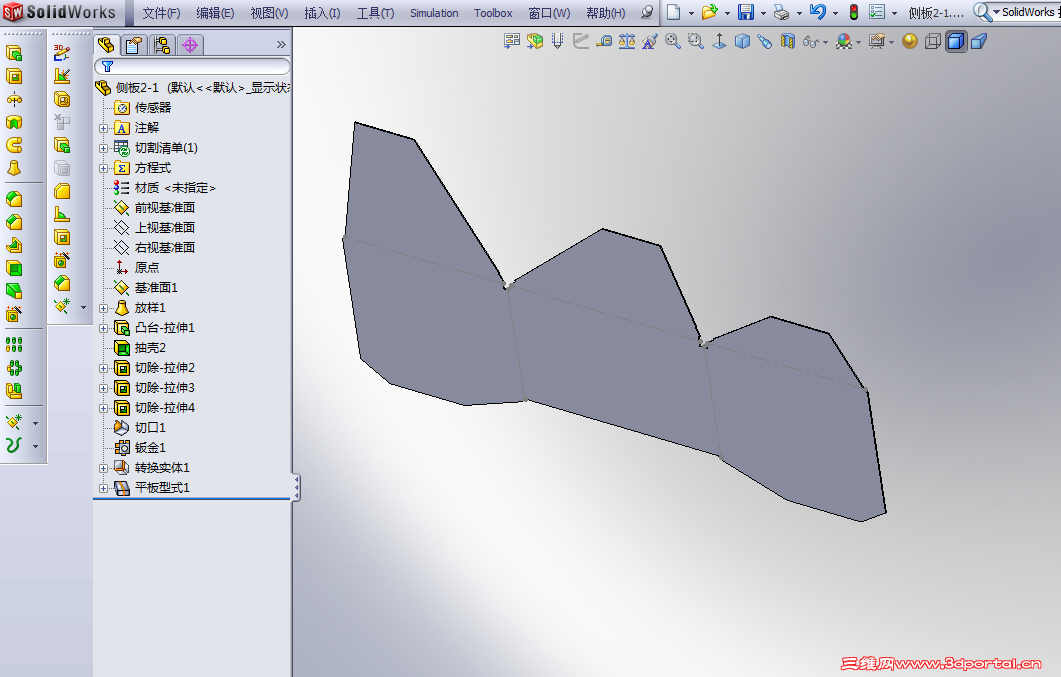This screenshot has height=677, width=1061.
Task: Open an existing file
Action: coord(709,12)
